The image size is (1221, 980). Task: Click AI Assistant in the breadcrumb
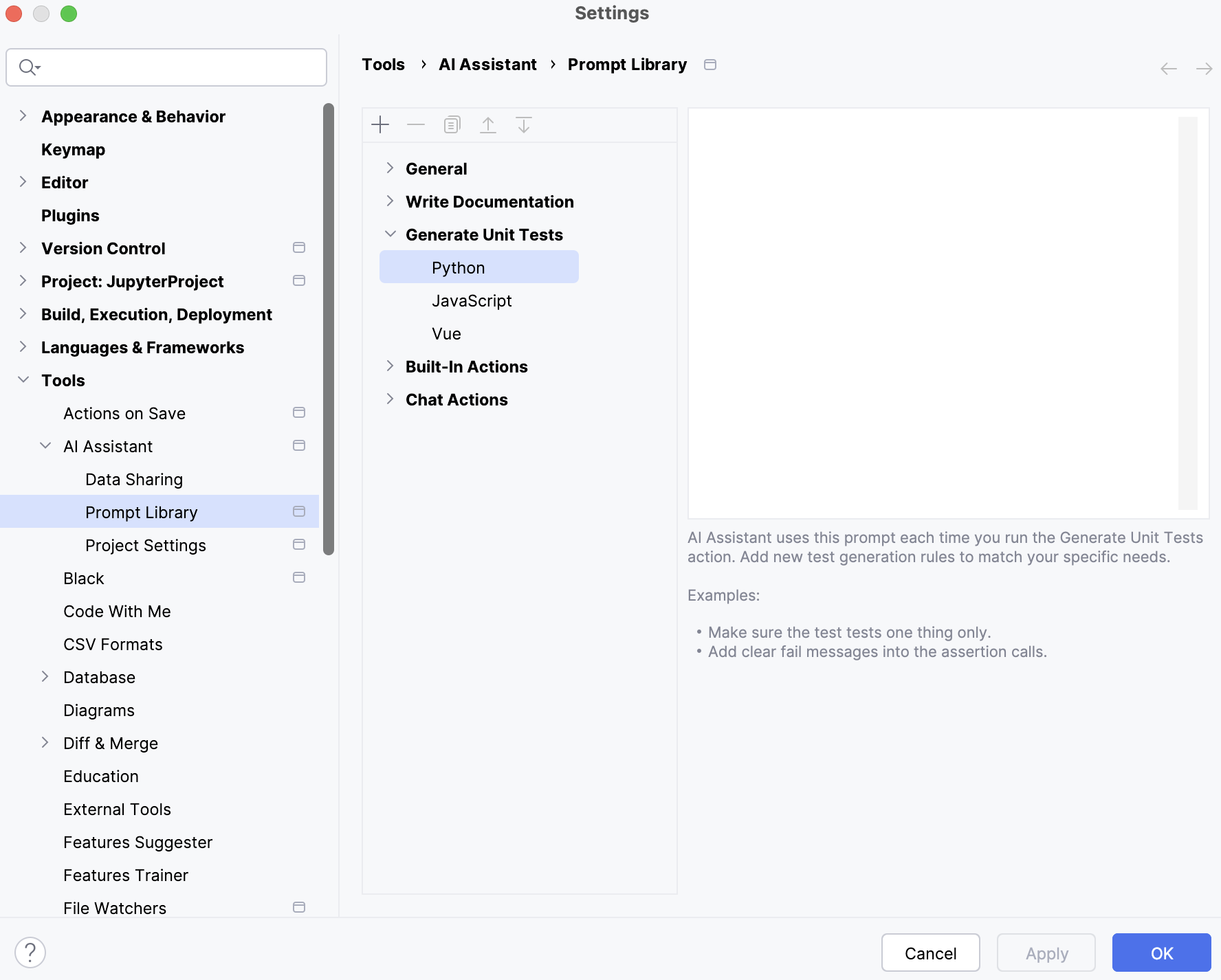click(487, 65)
